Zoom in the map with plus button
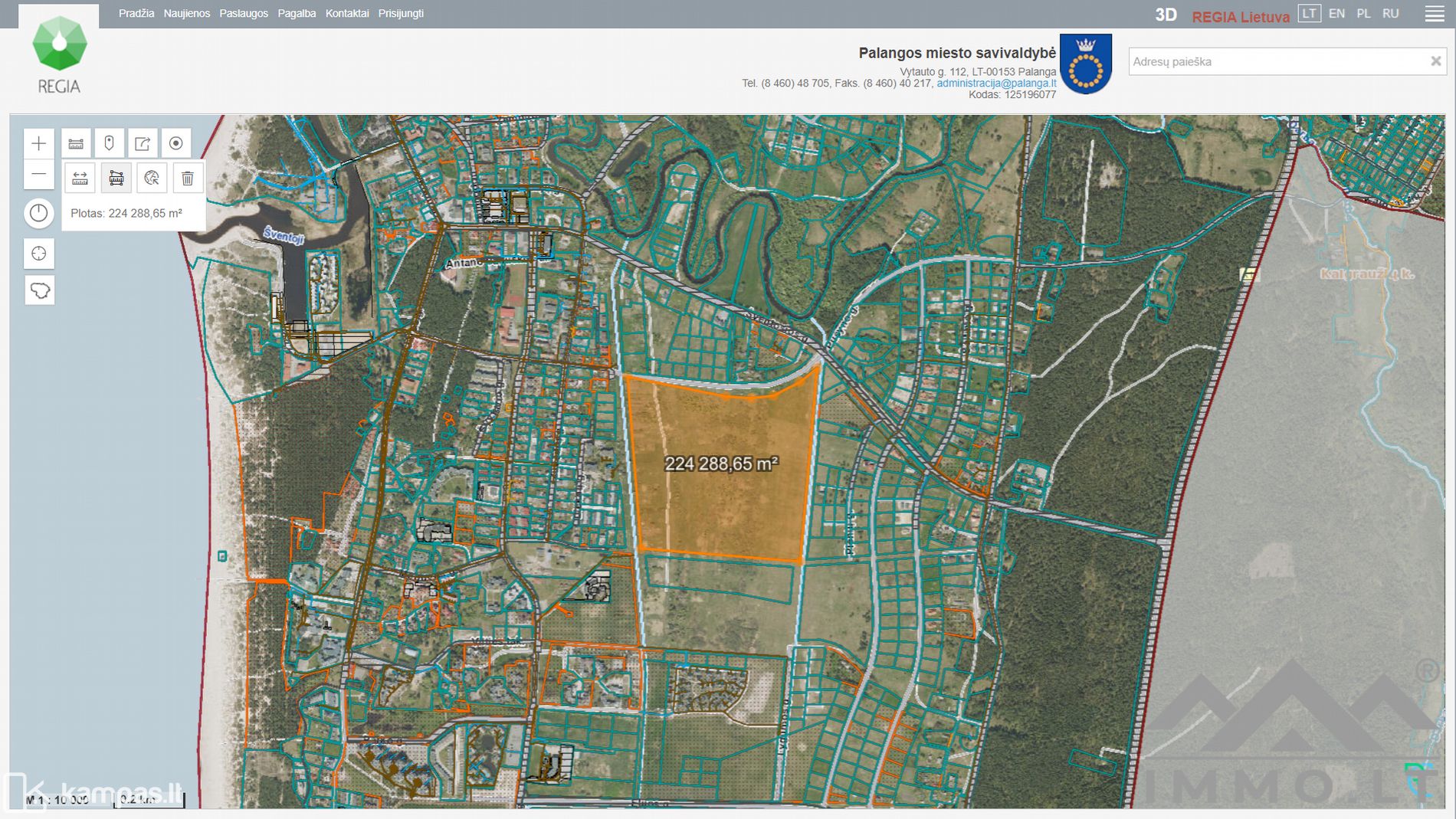The width and height of the screenshot is (1456, 819). 39,143
